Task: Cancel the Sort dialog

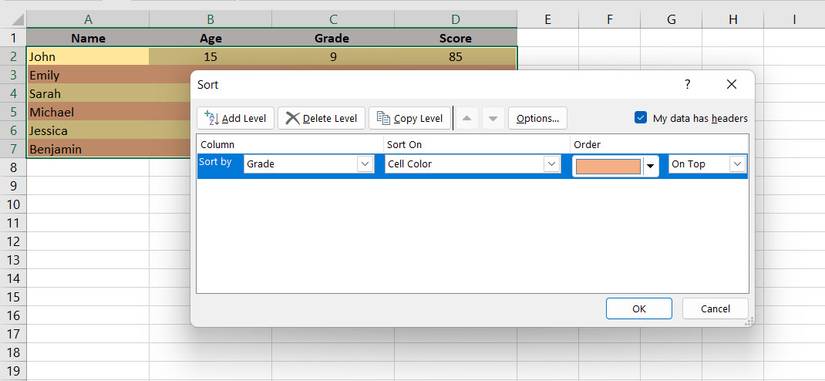Action: [x=715, y=309]
